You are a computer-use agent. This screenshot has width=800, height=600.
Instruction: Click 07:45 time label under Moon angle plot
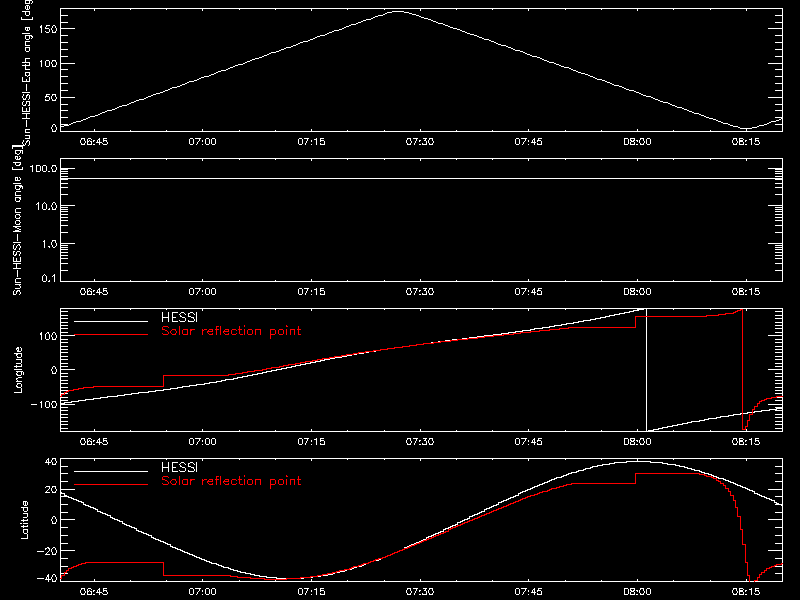pyautogui.click(x=529, y=292)
